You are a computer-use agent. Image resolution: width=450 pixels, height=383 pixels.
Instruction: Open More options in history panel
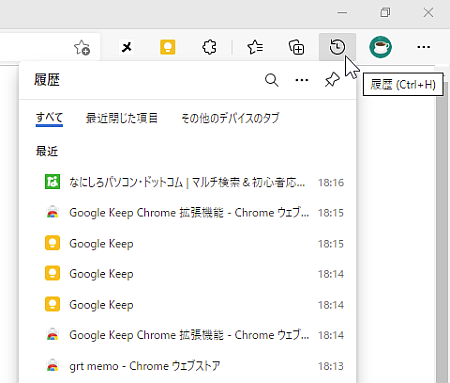click(x=302, y=80)
